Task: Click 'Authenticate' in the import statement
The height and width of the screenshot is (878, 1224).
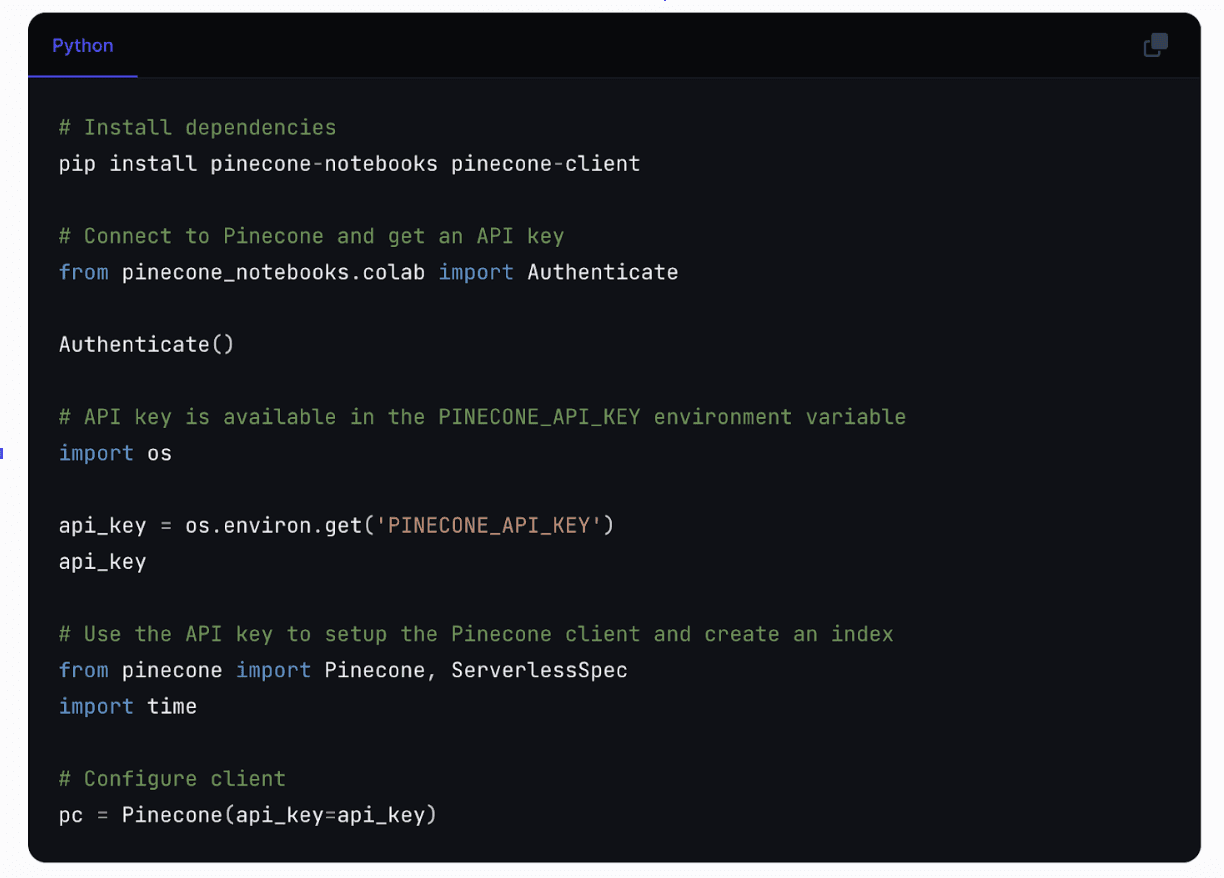Action: pyautogui.click(x=602, y=272)
